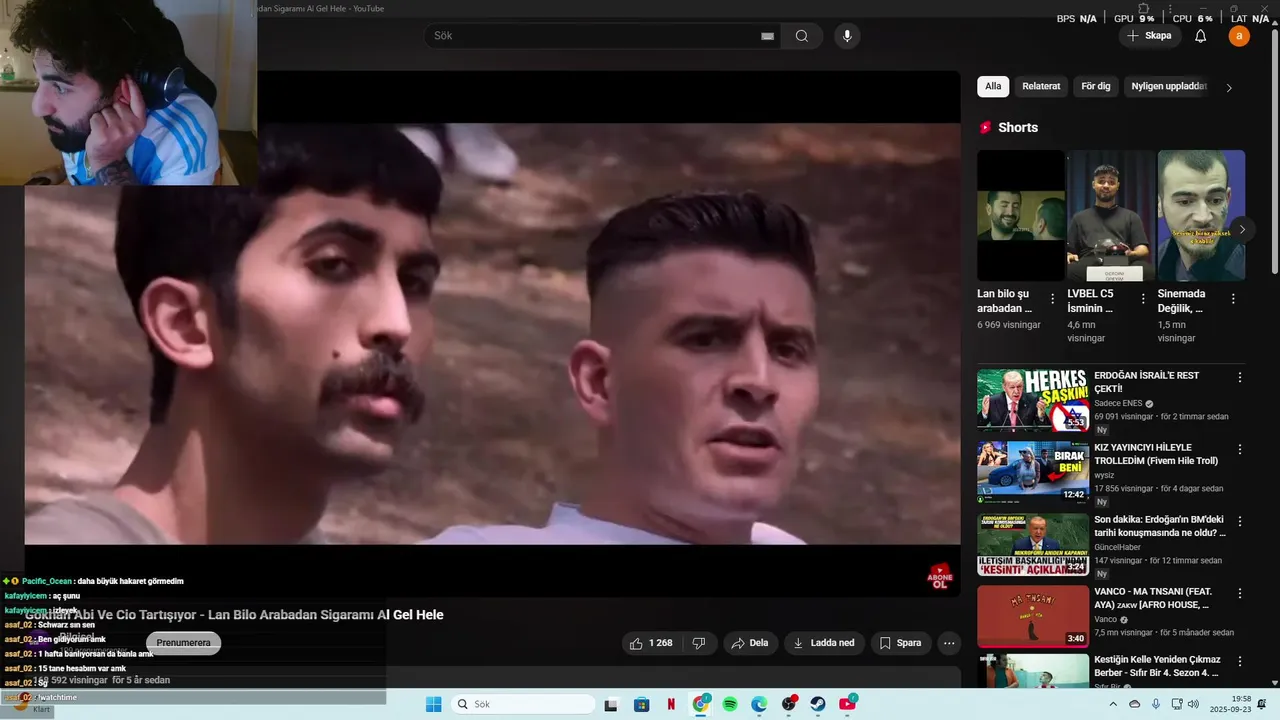The height and width of the screenshot is (720, 1280).
Task: Open Microsoft Store from the taskbar
Action: pyautogui.click(x=642, y=704)
